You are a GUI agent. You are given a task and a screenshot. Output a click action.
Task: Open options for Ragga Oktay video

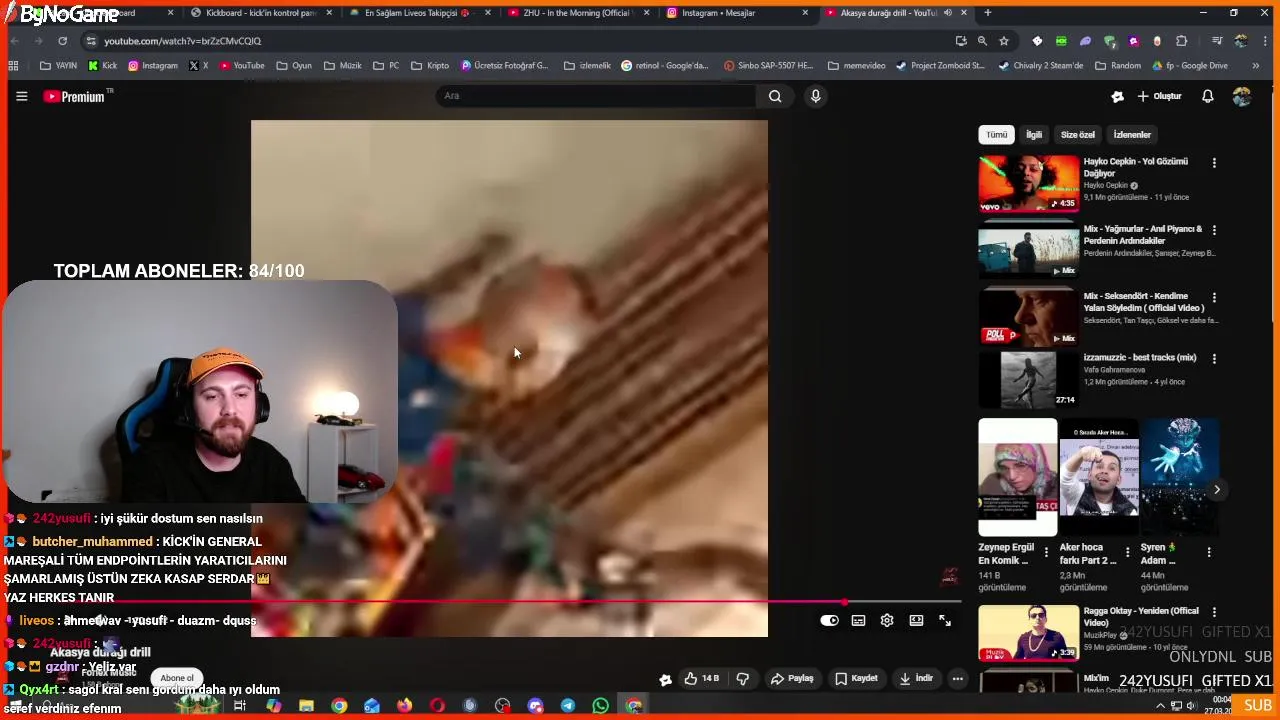click(x=1214, y=611)
